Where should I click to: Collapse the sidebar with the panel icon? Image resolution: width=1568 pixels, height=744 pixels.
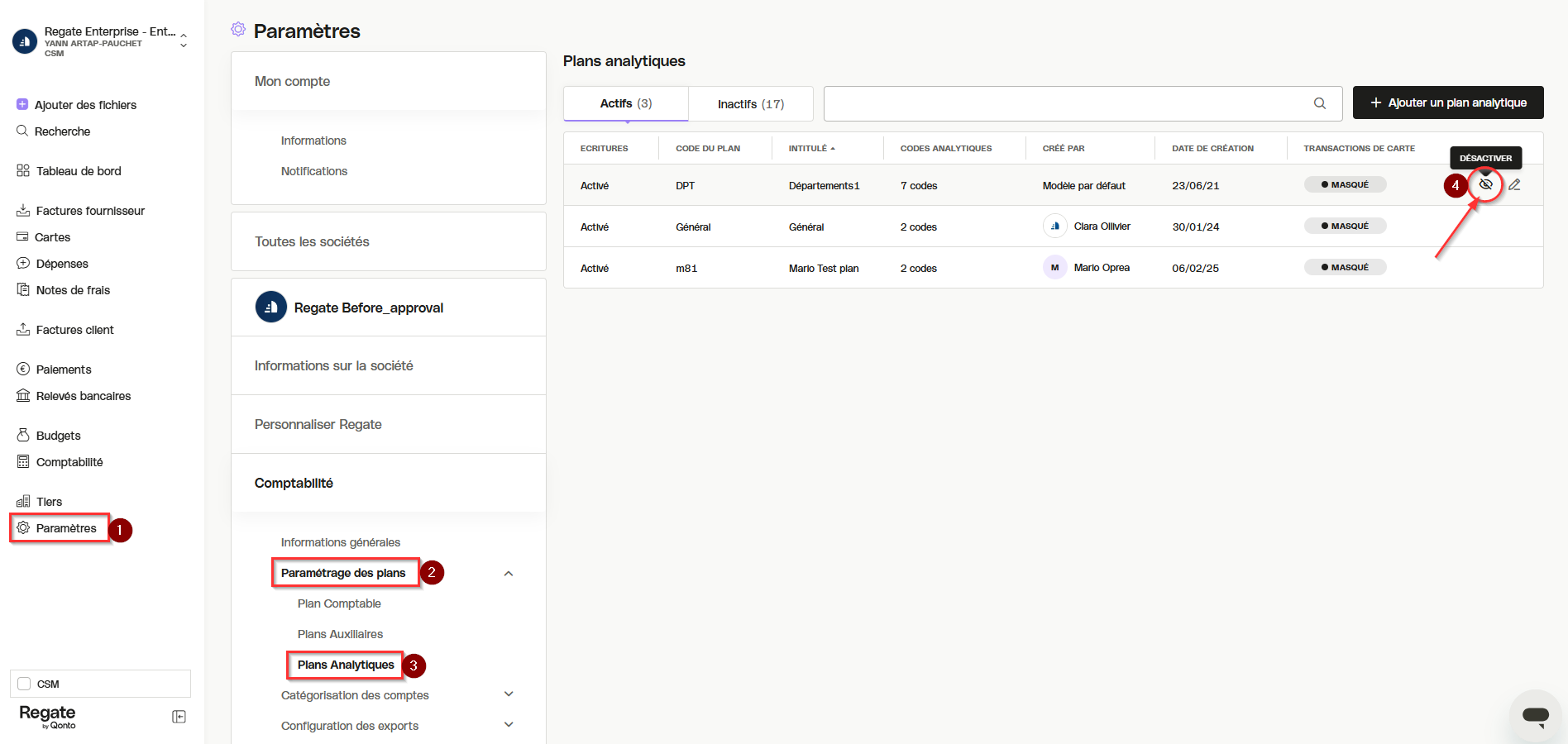(179, 717)
